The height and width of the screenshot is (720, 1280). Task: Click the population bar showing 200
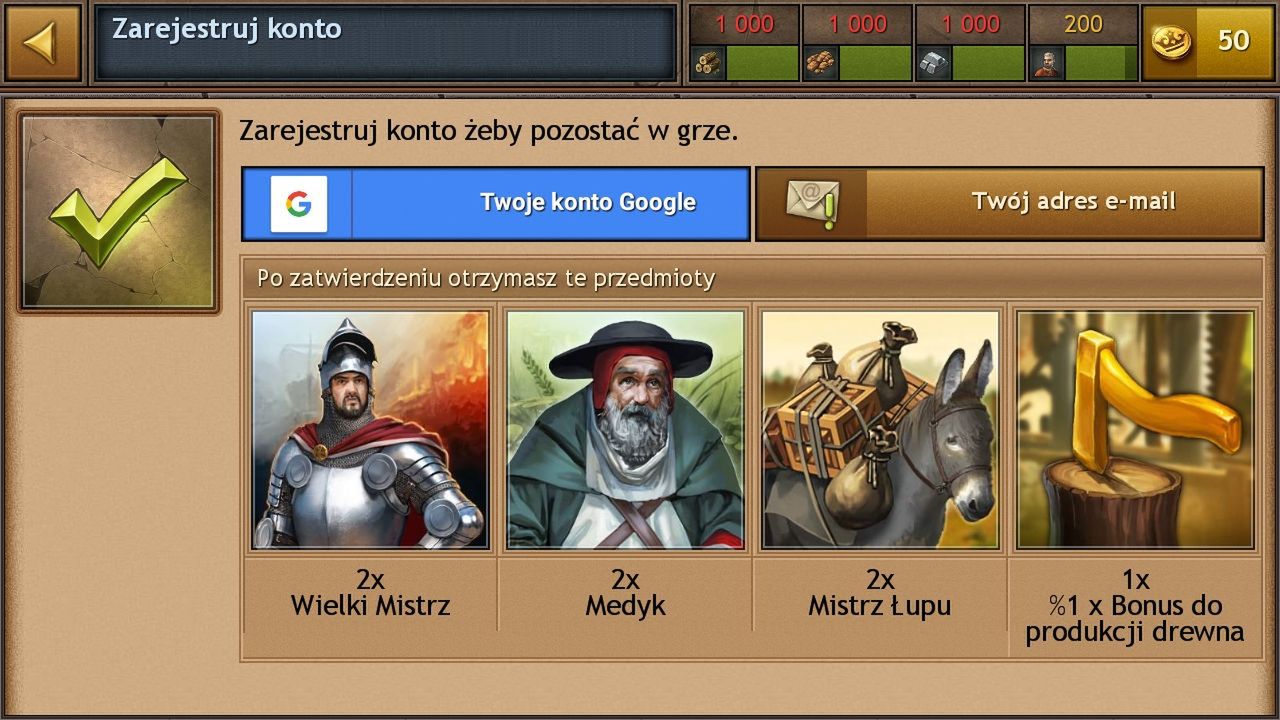click(x=1083, y=43)
